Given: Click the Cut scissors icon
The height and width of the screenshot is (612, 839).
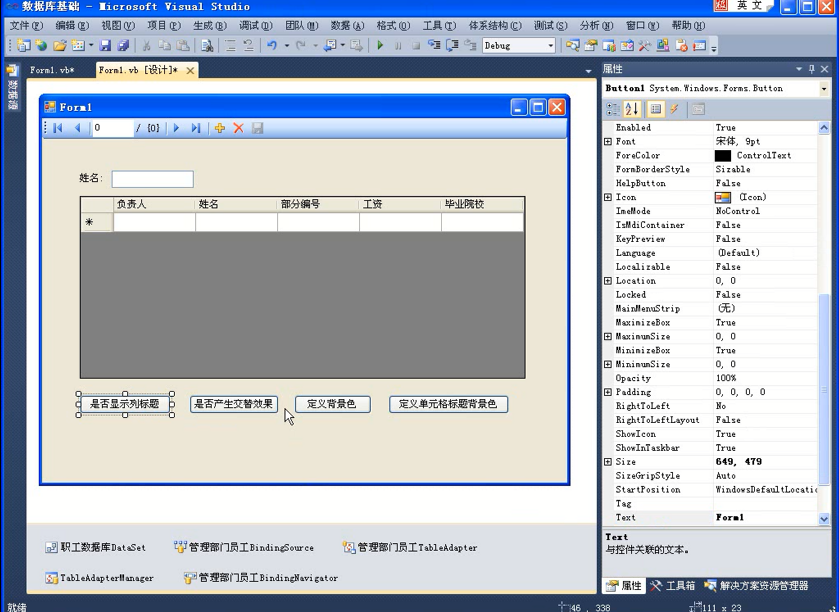Looking at the screenshot, I should tap(146, 46).
